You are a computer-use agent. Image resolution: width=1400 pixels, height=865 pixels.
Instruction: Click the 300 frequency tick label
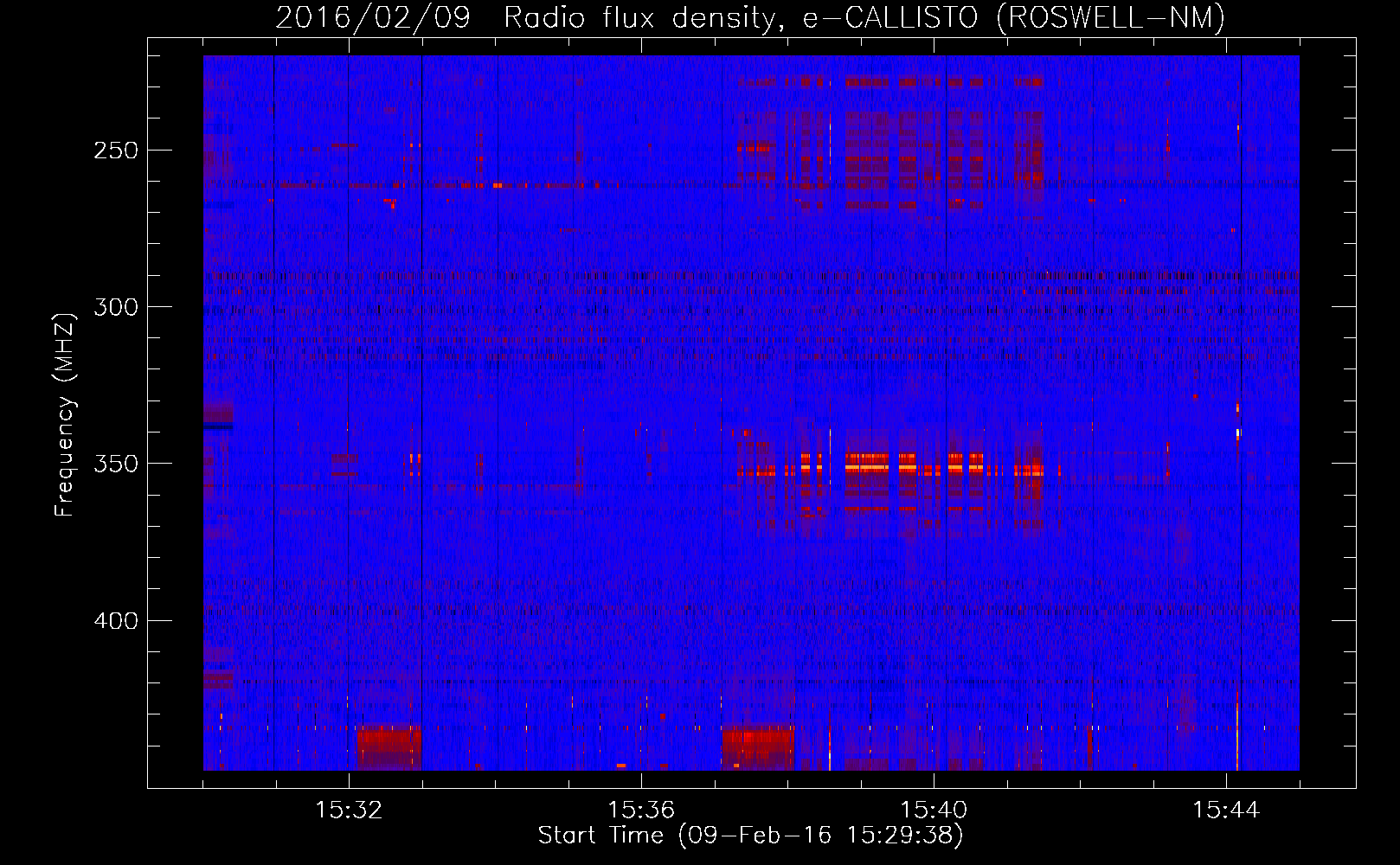pos(115,307)
